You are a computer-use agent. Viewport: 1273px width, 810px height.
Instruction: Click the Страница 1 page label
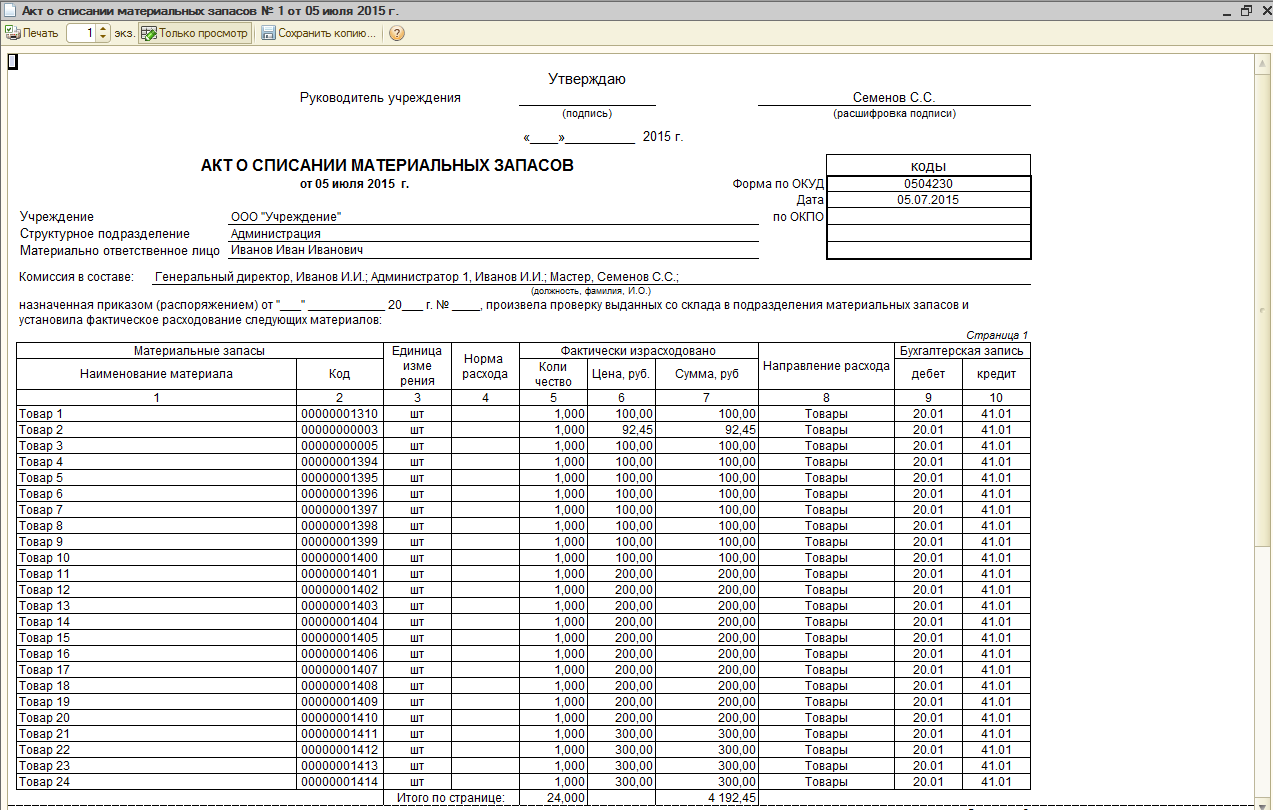997,335
